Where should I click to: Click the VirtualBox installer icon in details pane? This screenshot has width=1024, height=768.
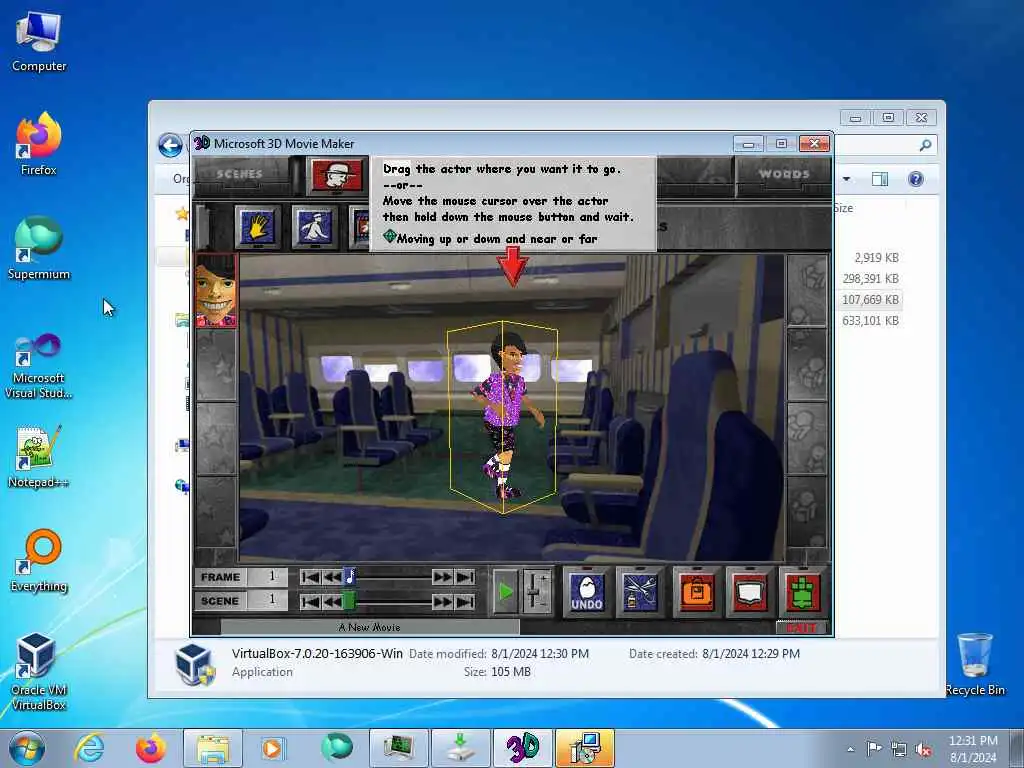195,664
